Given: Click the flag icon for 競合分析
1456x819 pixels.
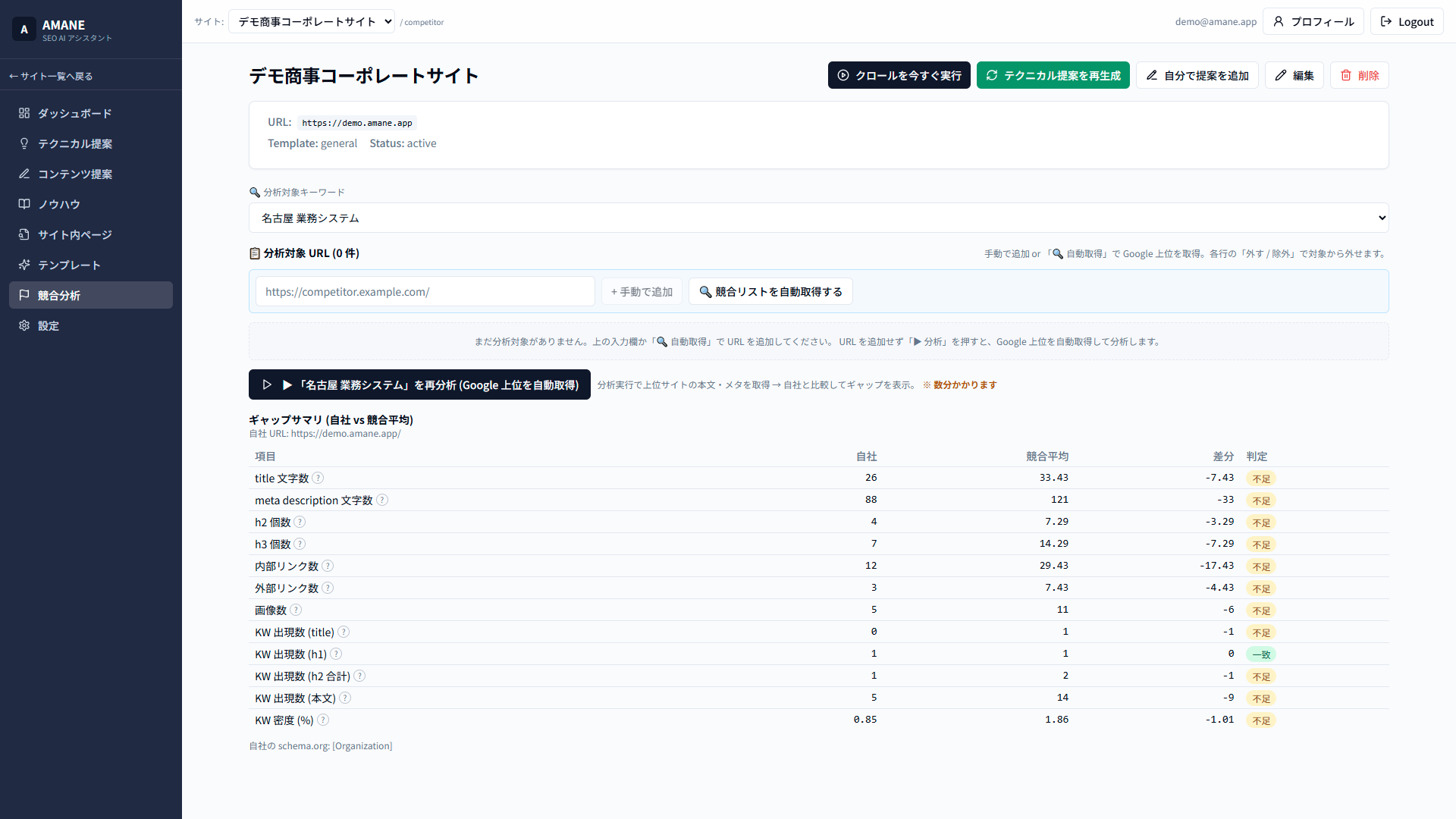Looking at the screenshot, I should 24,295.
